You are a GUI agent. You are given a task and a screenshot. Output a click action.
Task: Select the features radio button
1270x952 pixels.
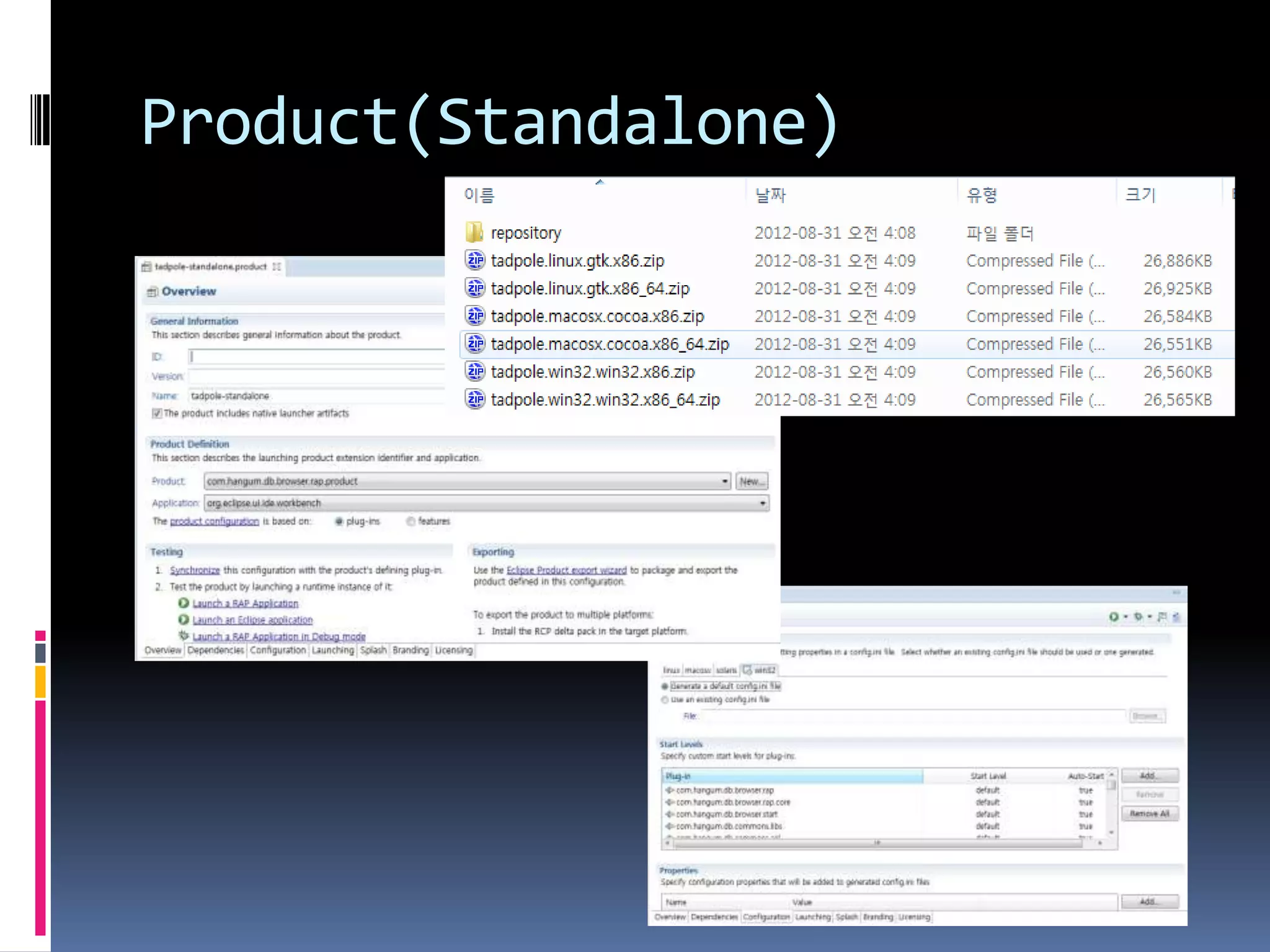coord(411,521)
